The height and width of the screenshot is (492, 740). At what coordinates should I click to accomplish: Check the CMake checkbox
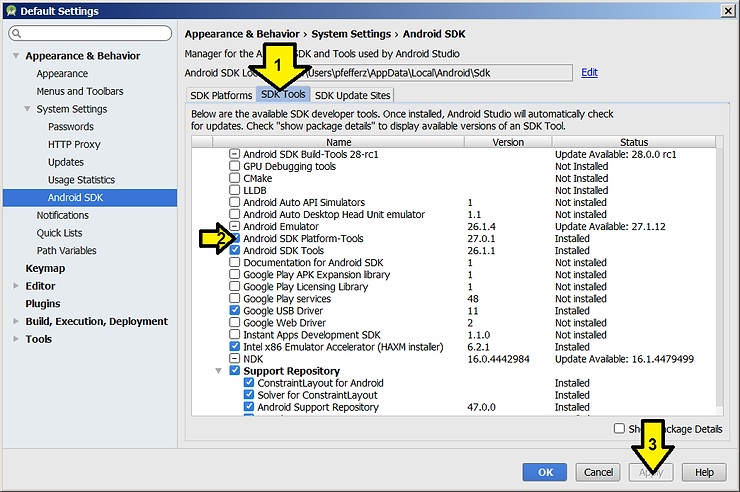[235, 178]
